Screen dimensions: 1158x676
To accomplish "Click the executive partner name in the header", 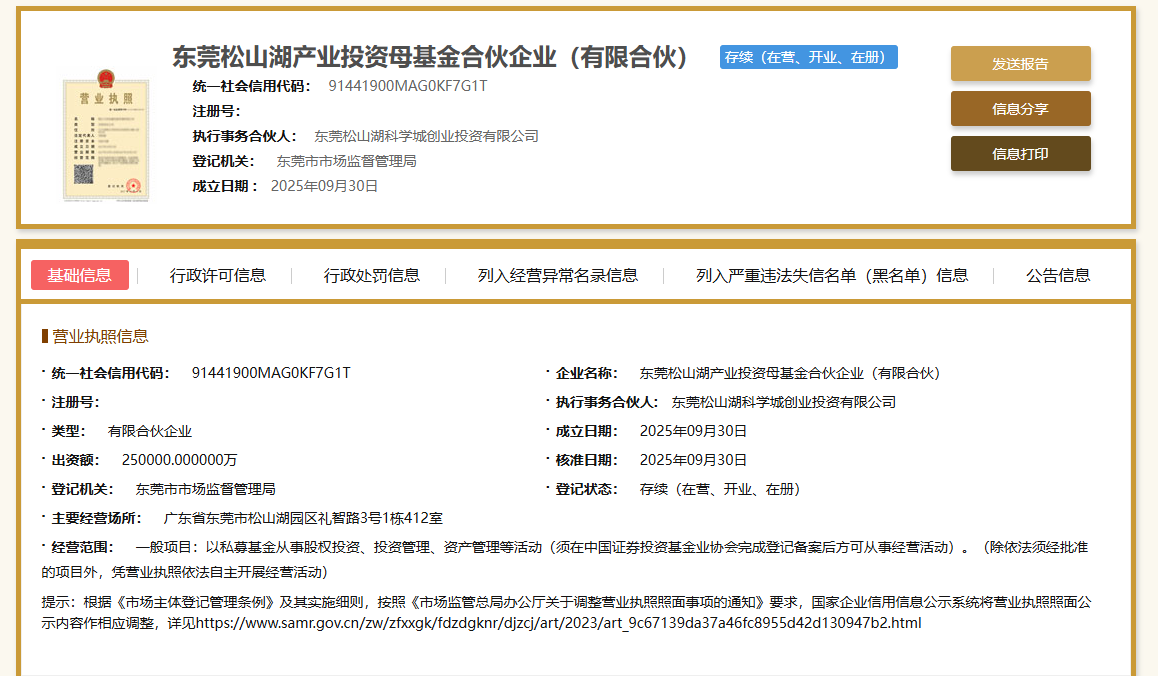I will 426,136.
